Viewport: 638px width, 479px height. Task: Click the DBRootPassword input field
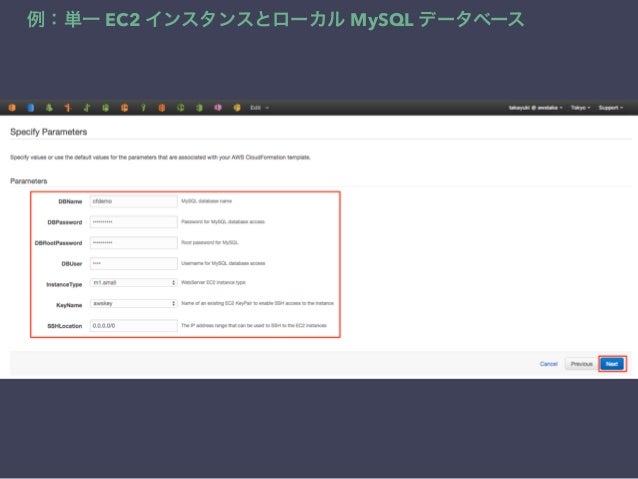133,243
